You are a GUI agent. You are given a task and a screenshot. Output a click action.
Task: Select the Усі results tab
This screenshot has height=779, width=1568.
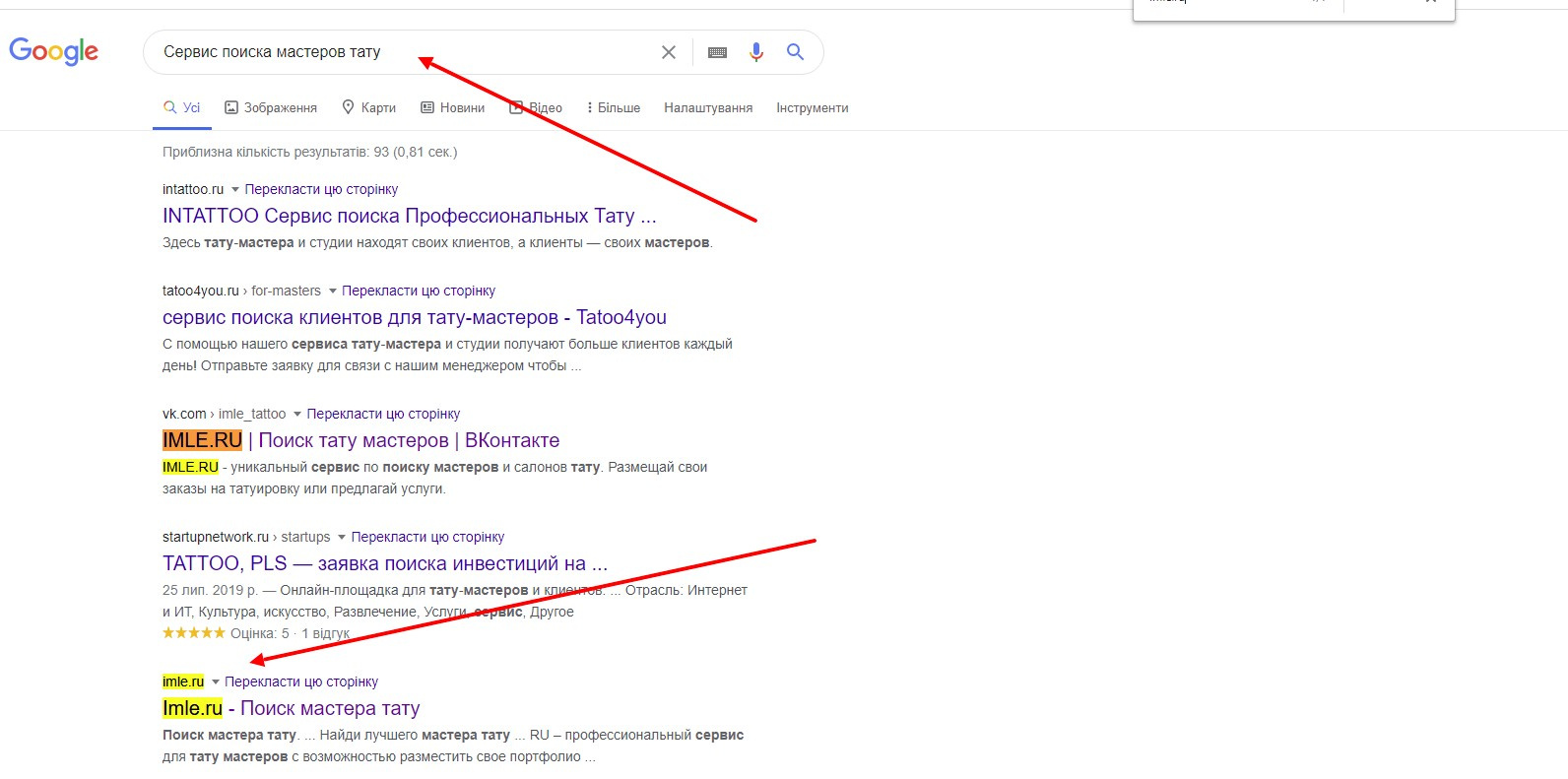click(x=181, y=107)
